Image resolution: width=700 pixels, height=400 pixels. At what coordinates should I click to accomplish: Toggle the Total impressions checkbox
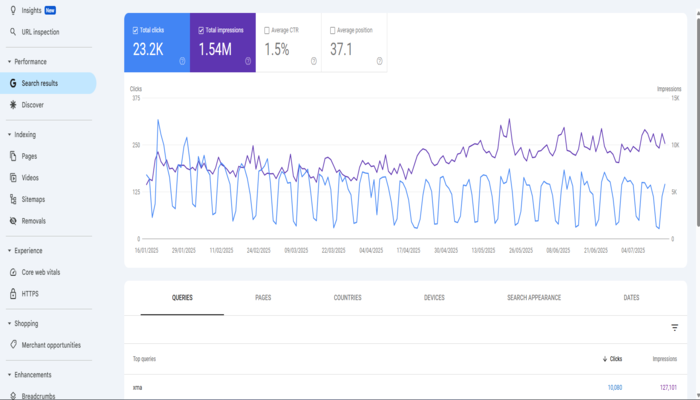201,30
